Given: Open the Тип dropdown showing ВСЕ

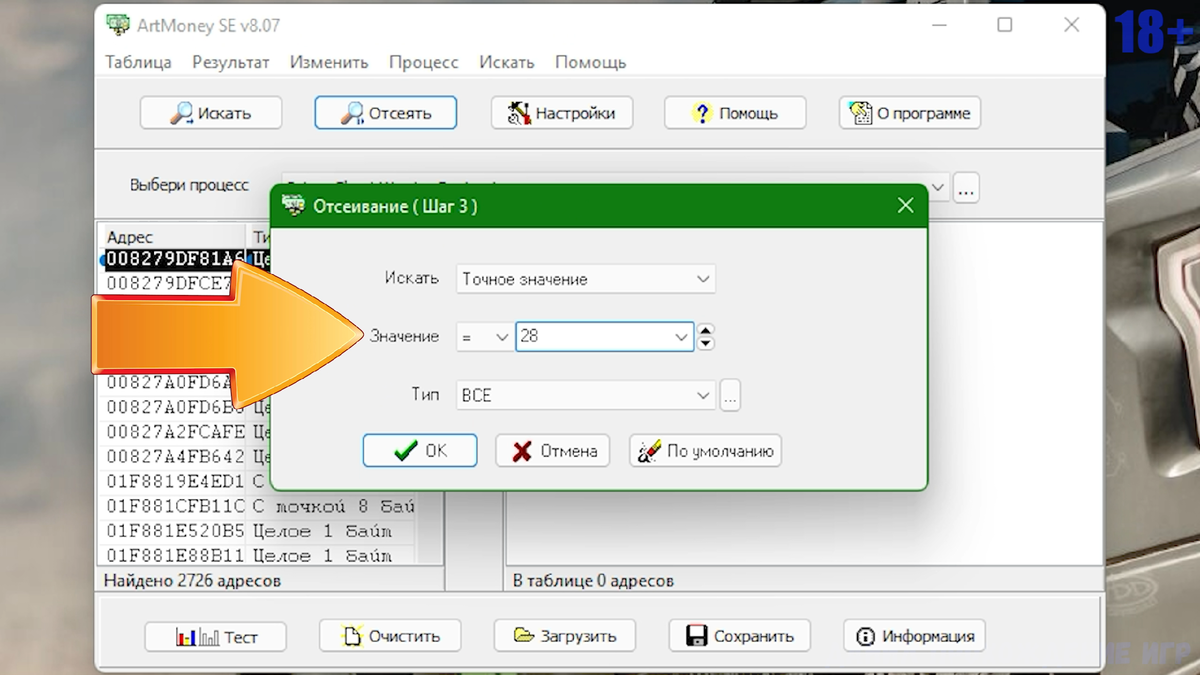Looking at the screenshot, I should click(x=585, y=395).
